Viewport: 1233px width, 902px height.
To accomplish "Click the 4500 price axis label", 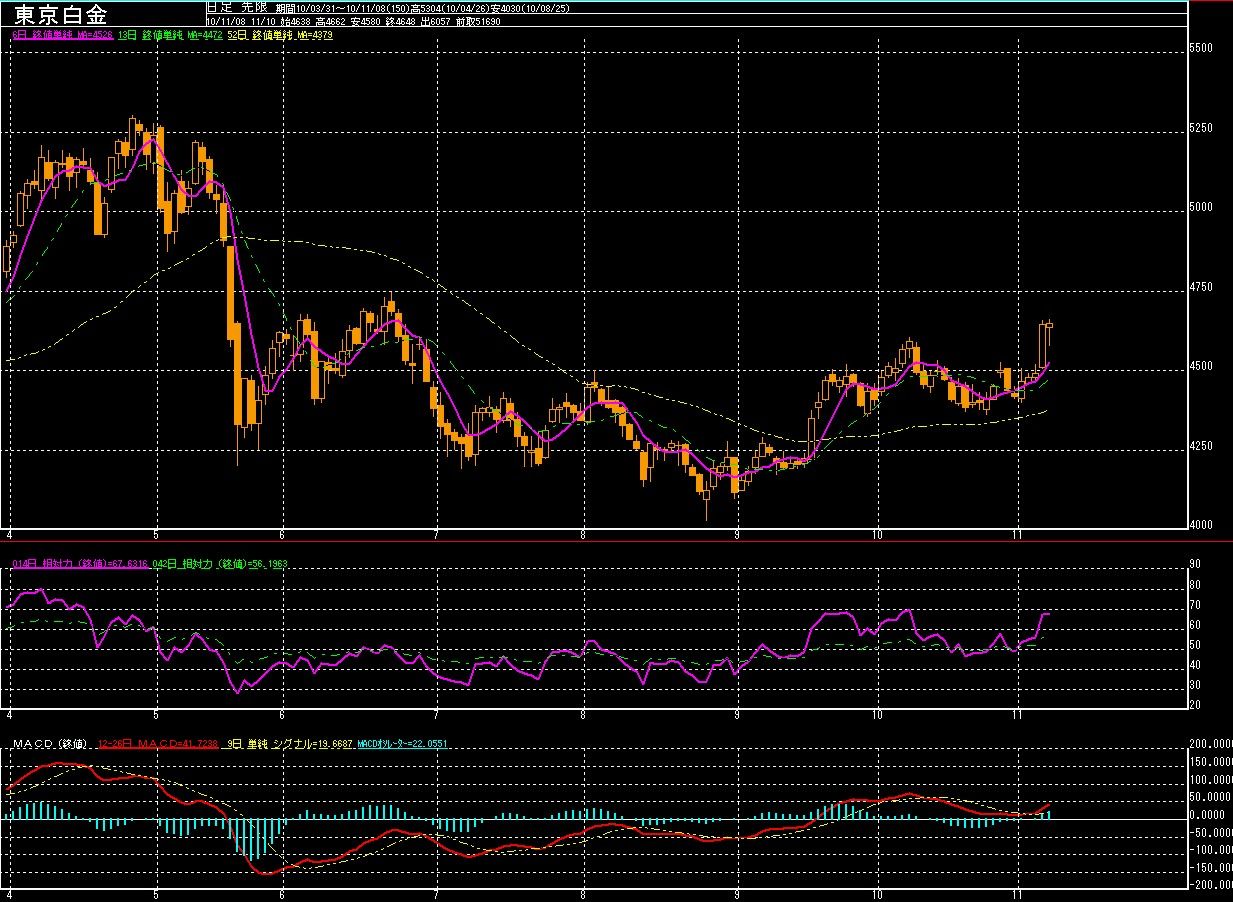I will click(x=1201, y=366).
